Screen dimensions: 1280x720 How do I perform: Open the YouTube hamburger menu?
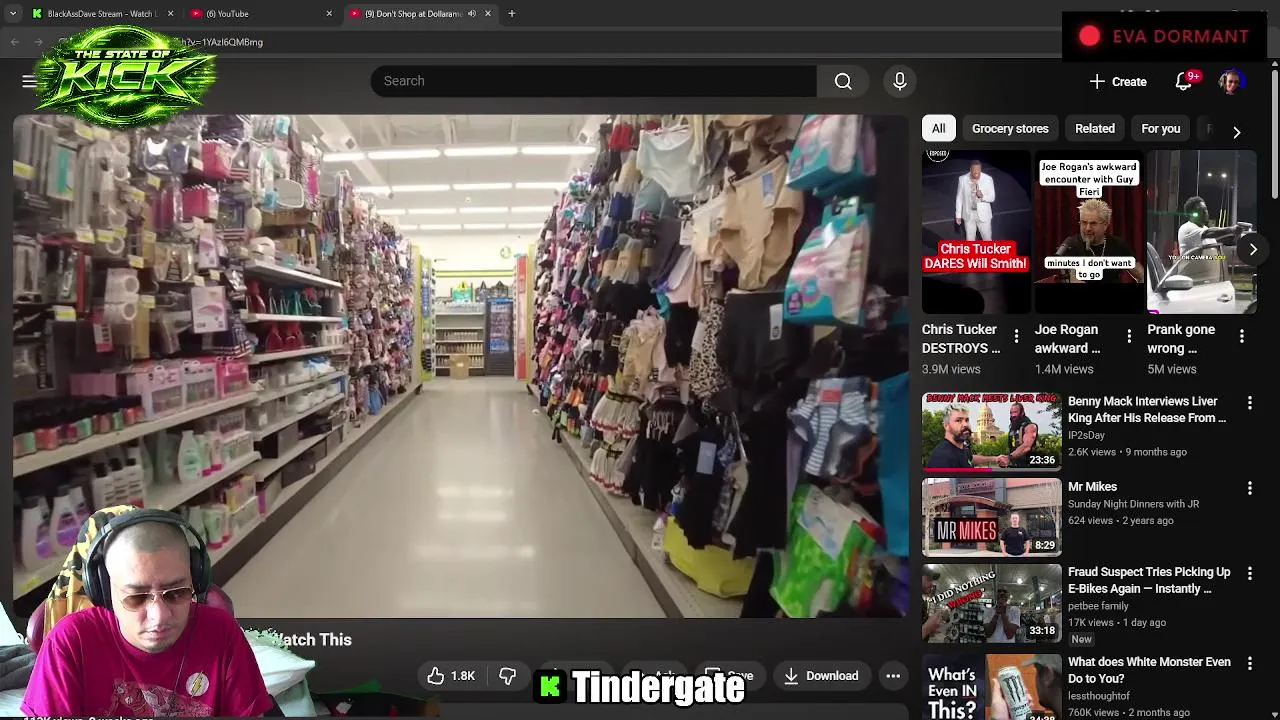click(29, 81)
